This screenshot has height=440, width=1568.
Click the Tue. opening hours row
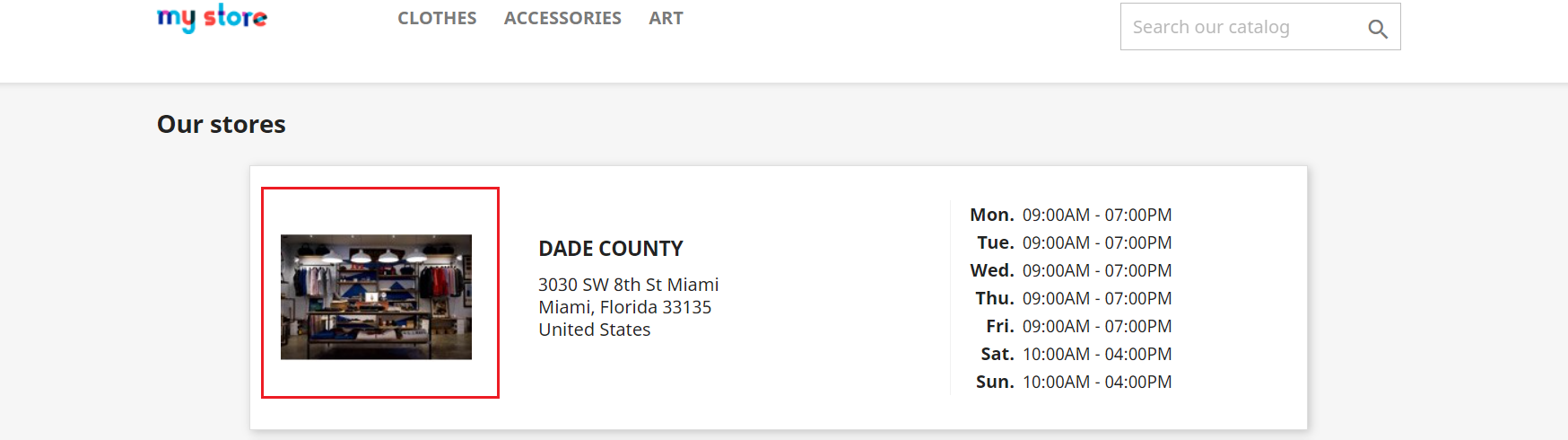pyautogui.click(x=1074, y=242)
